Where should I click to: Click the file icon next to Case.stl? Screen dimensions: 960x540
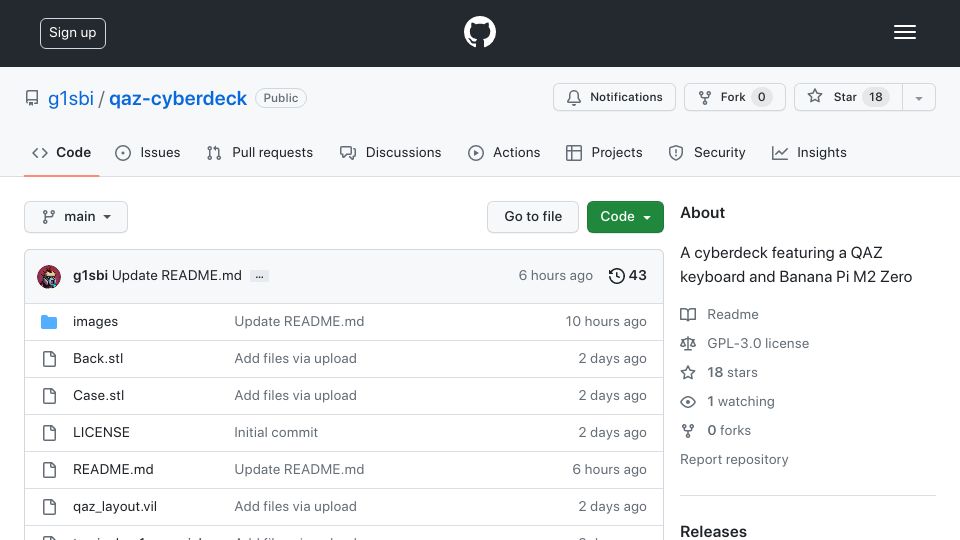(49, 396)
